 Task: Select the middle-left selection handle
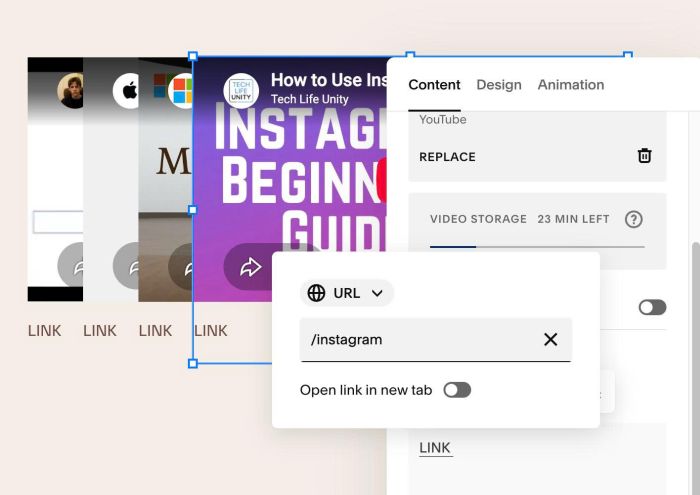pos(193,210)
